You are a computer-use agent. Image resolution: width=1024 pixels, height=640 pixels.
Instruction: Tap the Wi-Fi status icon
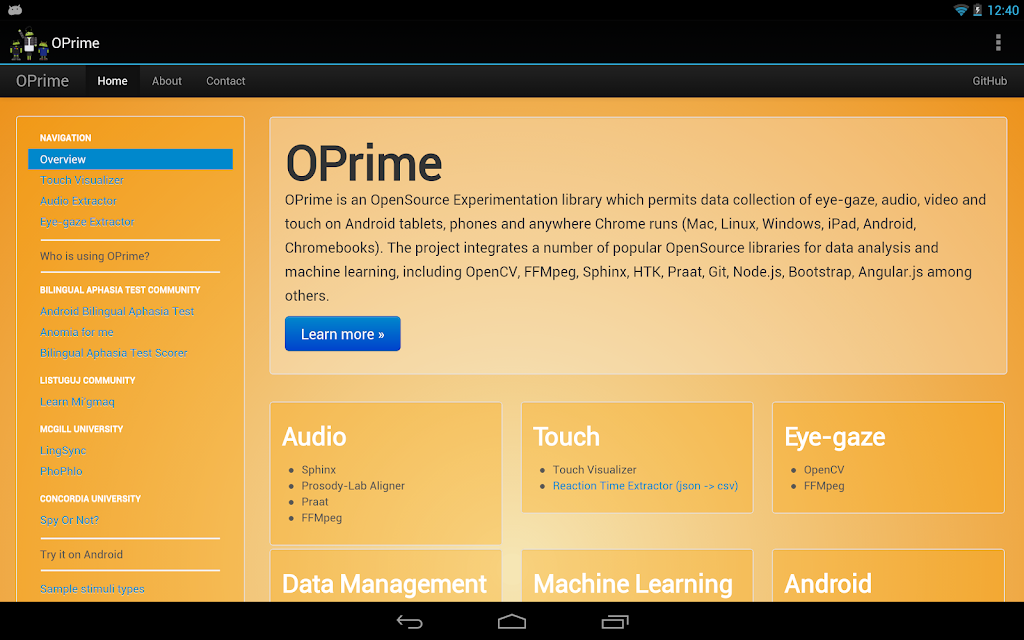click(x=961, y=10)
